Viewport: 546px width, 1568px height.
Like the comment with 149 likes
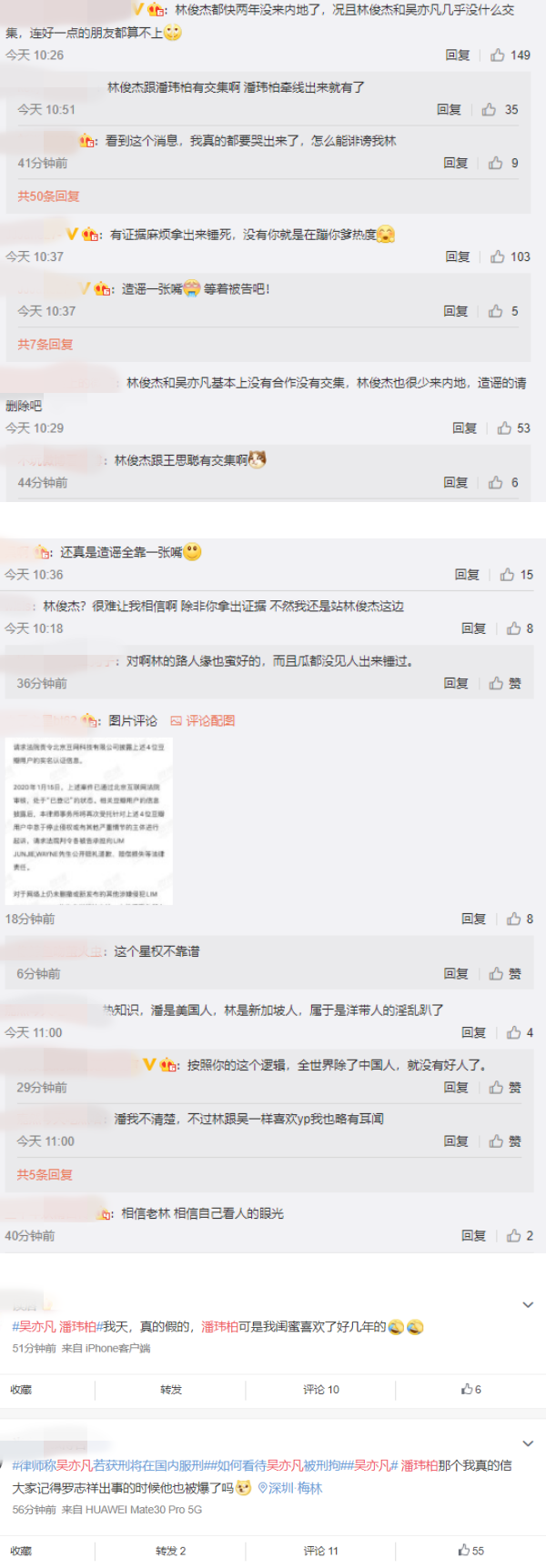[510, 55]
